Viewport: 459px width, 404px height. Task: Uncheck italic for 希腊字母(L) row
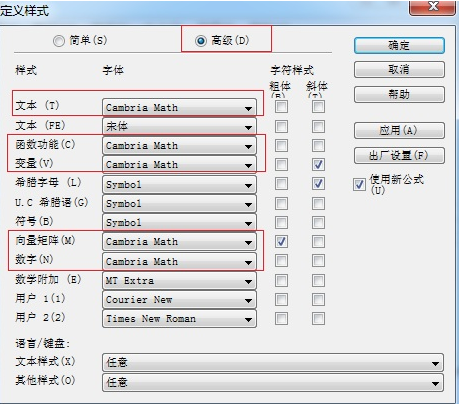318,184
